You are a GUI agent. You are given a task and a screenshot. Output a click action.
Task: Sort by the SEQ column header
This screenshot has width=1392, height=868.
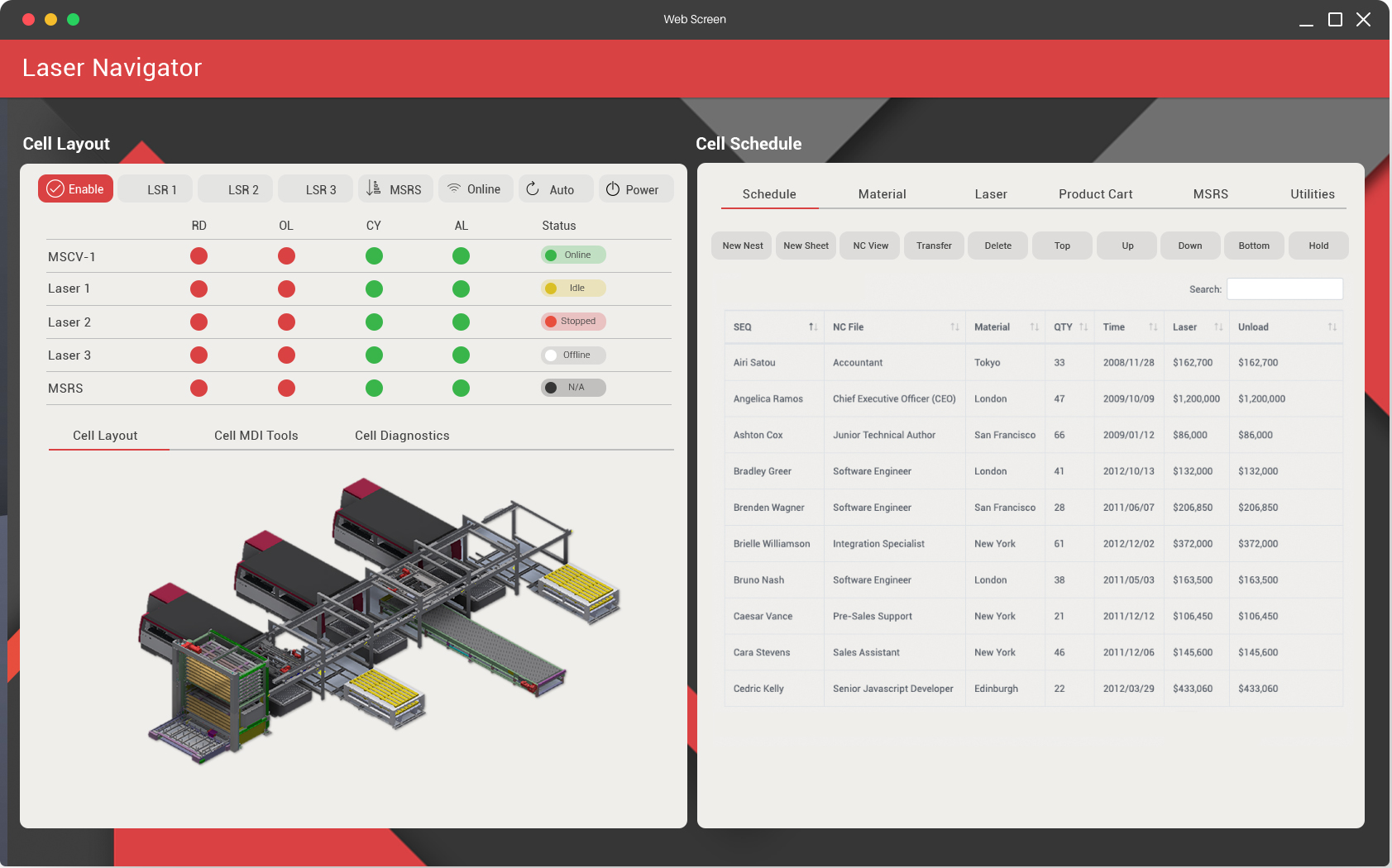pos(774,327)
